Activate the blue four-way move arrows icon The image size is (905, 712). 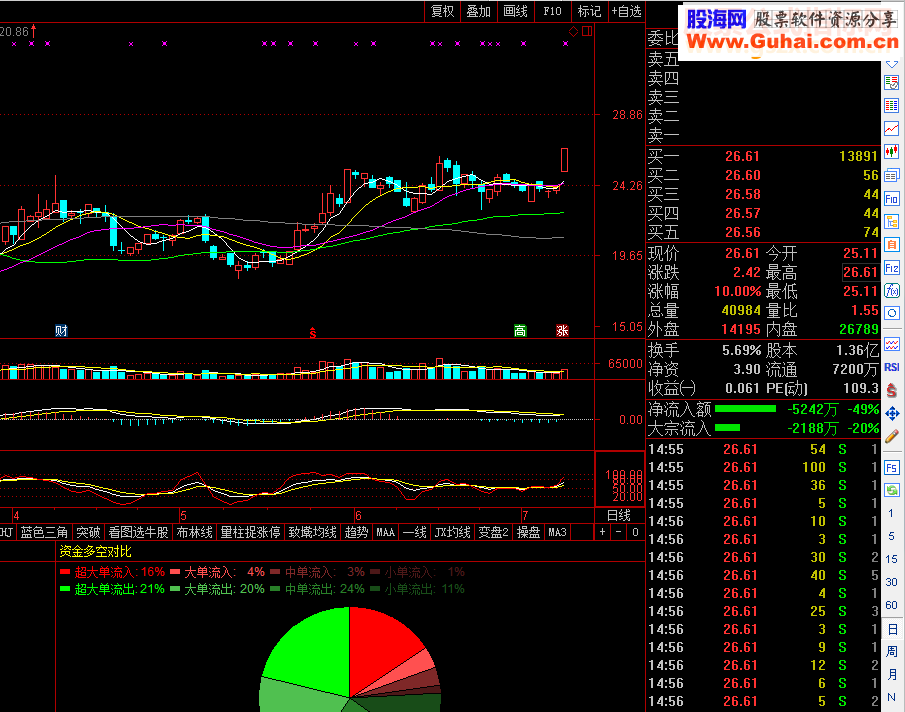[892, 413]
